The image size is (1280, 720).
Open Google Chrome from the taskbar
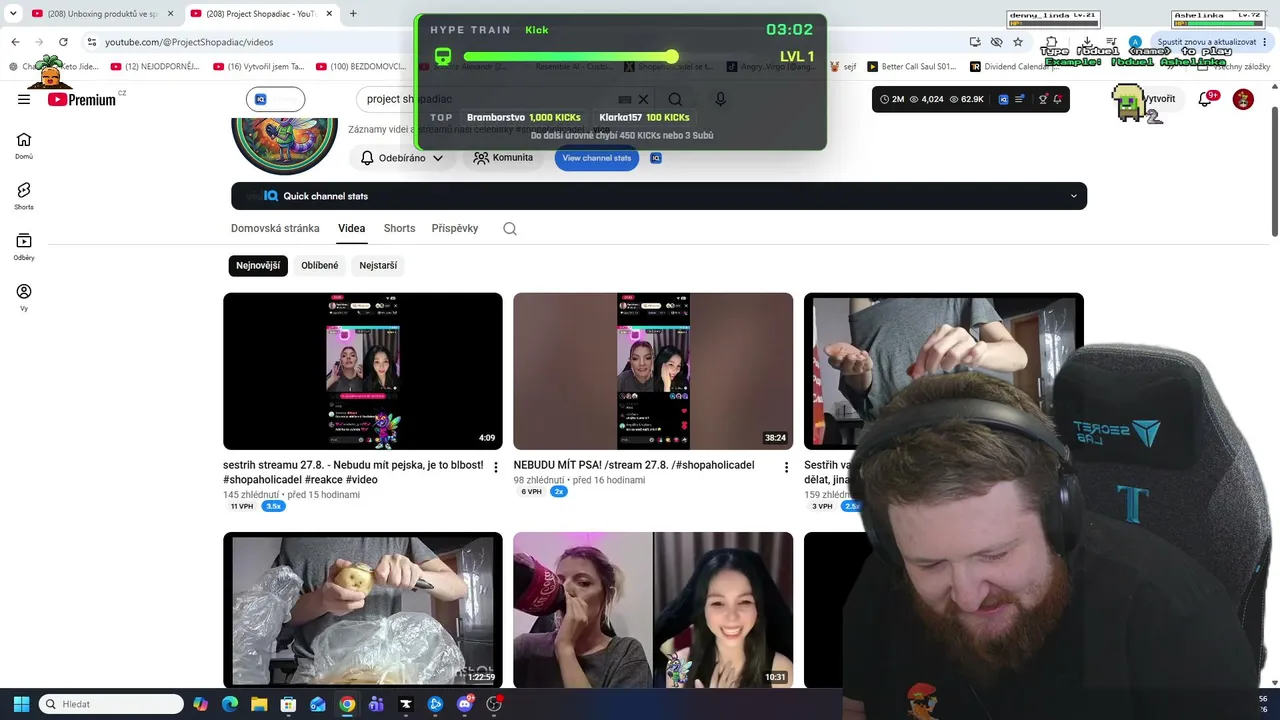(x=347, y=704)
